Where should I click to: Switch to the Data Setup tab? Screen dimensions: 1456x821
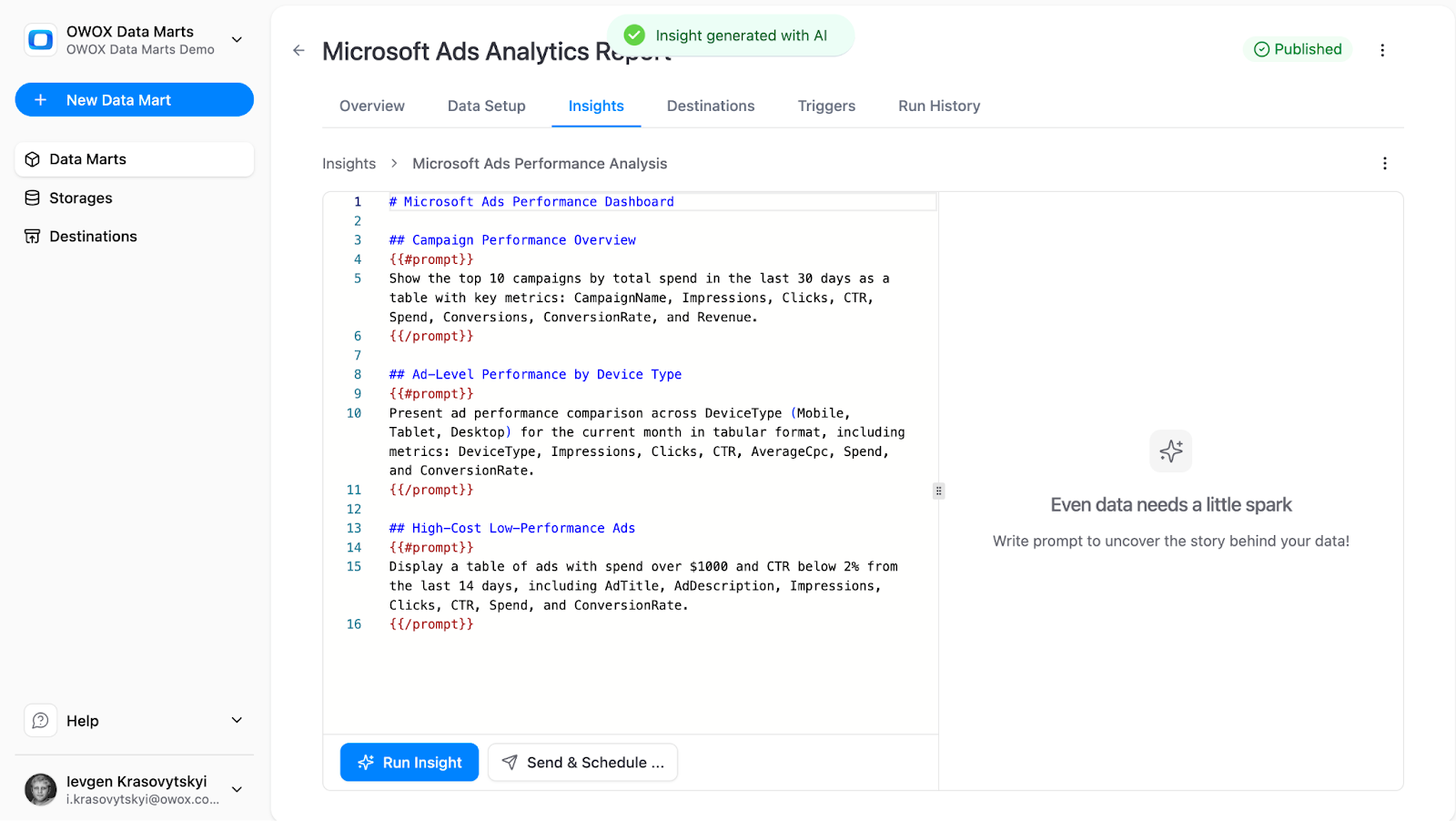coord(486,106)
